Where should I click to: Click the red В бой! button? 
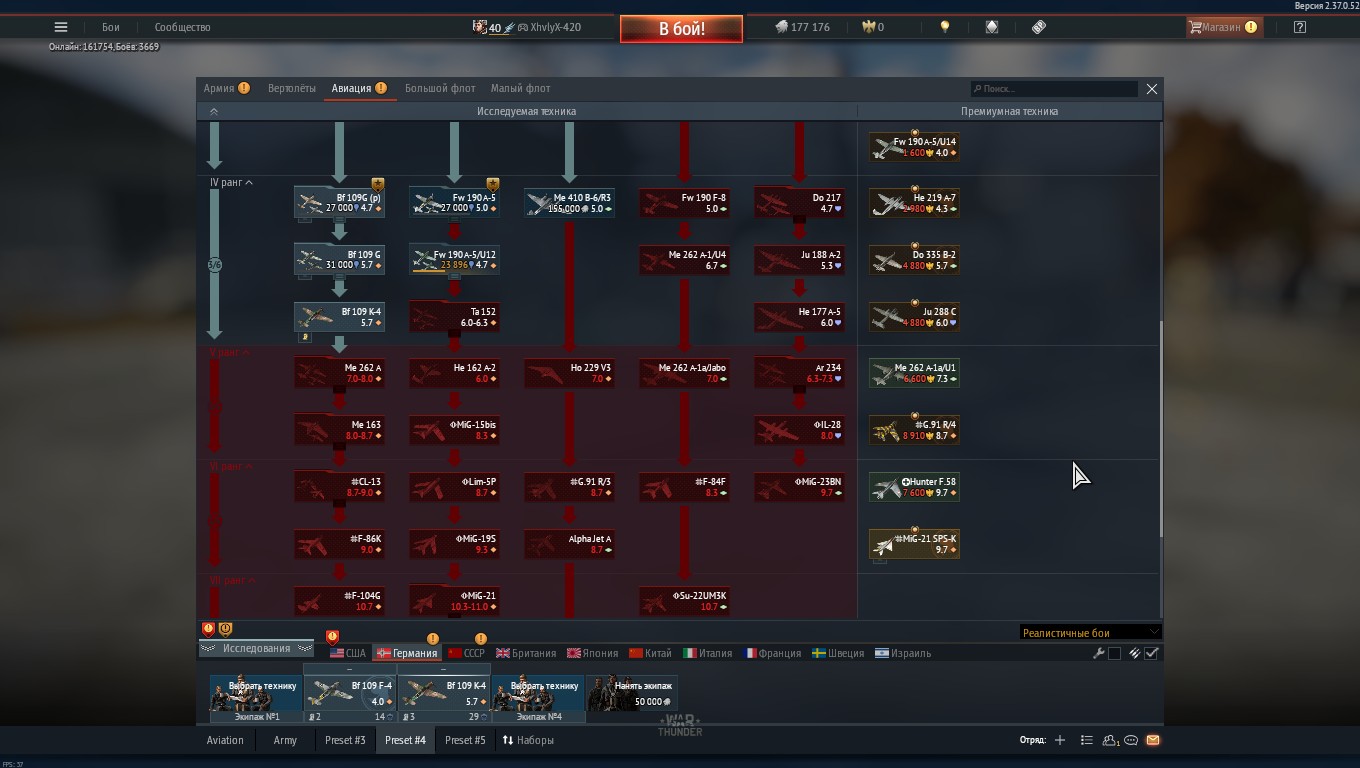tap(681, 28)
